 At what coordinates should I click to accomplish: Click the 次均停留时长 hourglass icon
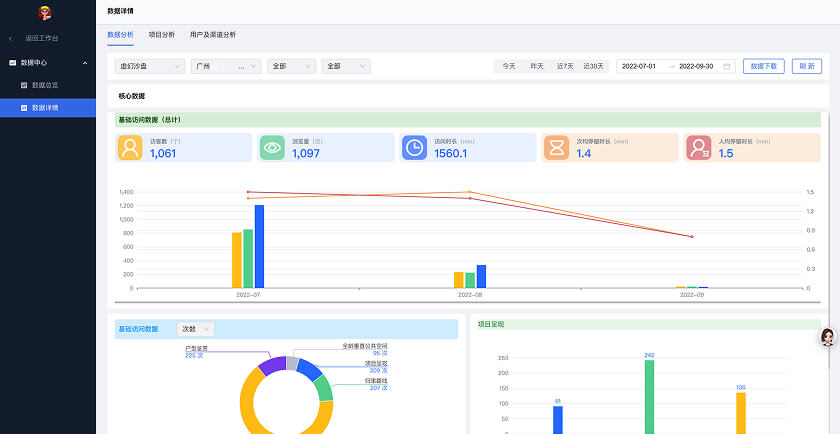pos(556,148)
